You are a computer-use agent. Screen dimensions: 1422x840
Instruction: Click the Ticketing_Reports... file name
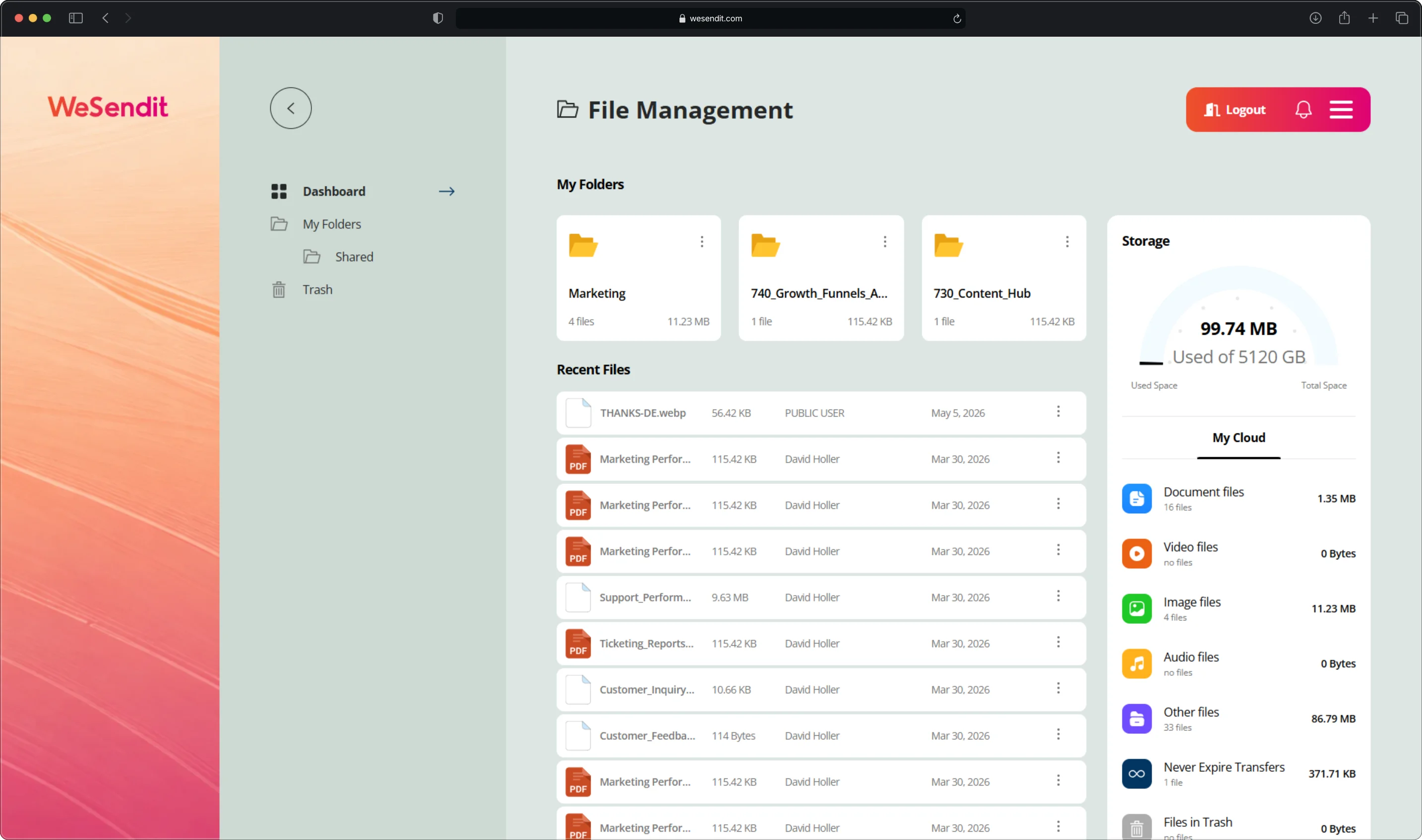coord(646,644)
